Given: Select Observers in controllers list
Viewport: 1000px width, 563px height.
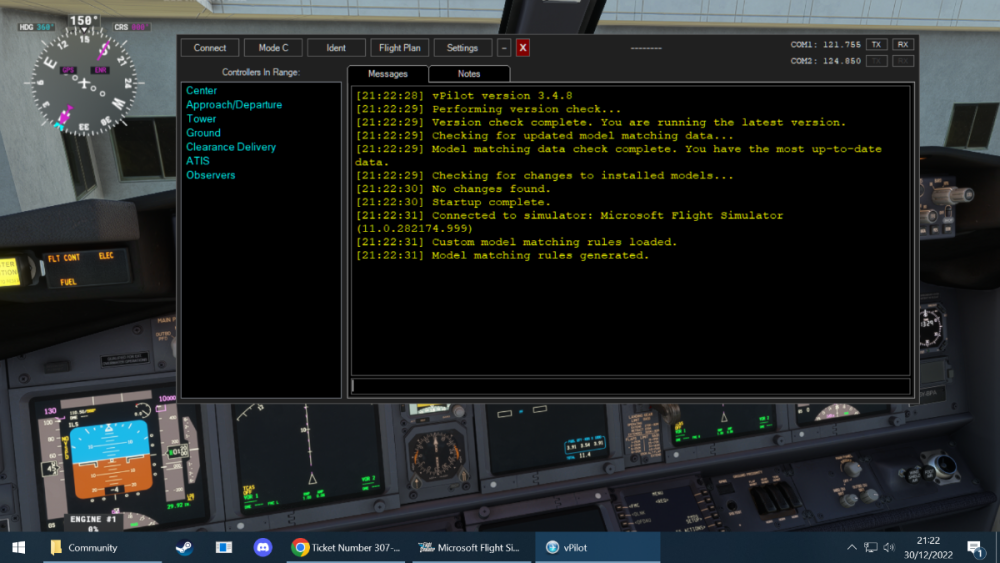Looking at the screenshot, I should tap(210, 175).
